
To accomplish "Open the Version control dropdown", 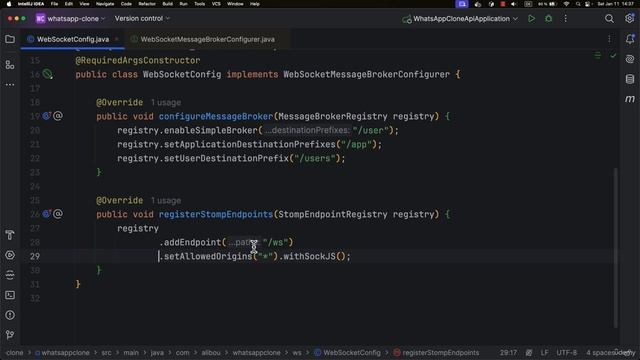I will 142,19.
